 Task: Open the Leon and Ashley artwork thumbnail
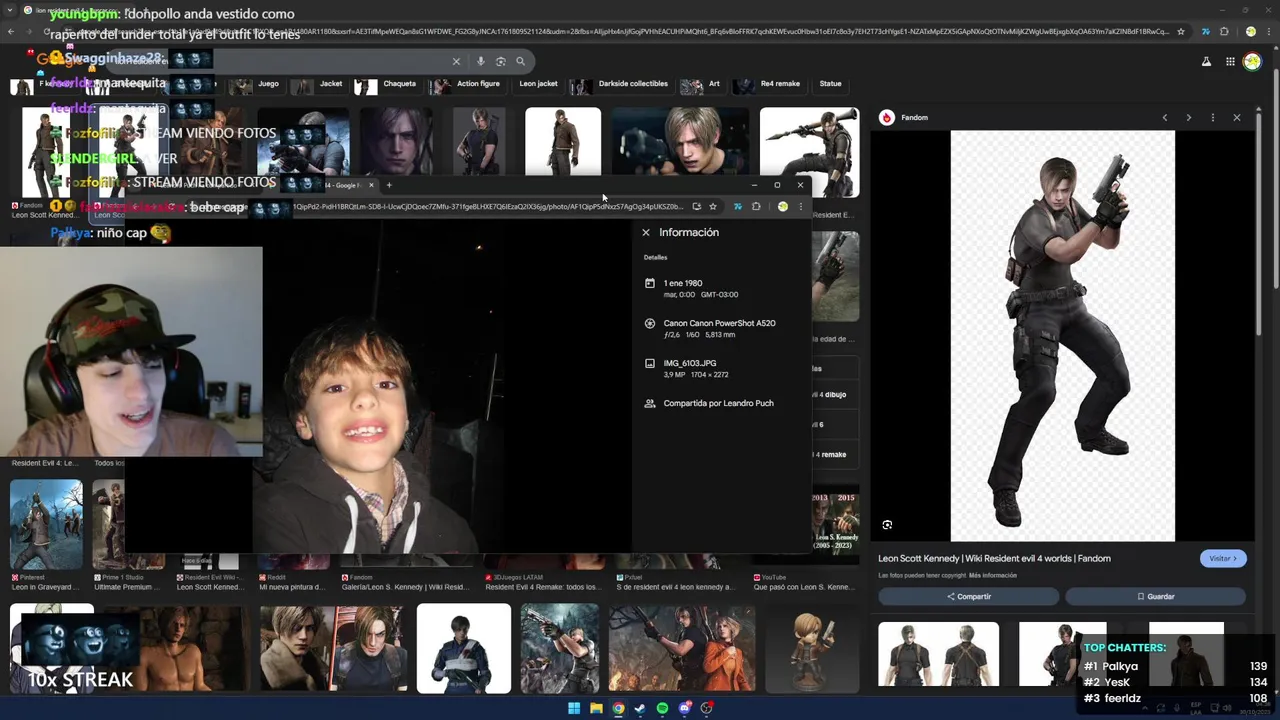[682, 649]
